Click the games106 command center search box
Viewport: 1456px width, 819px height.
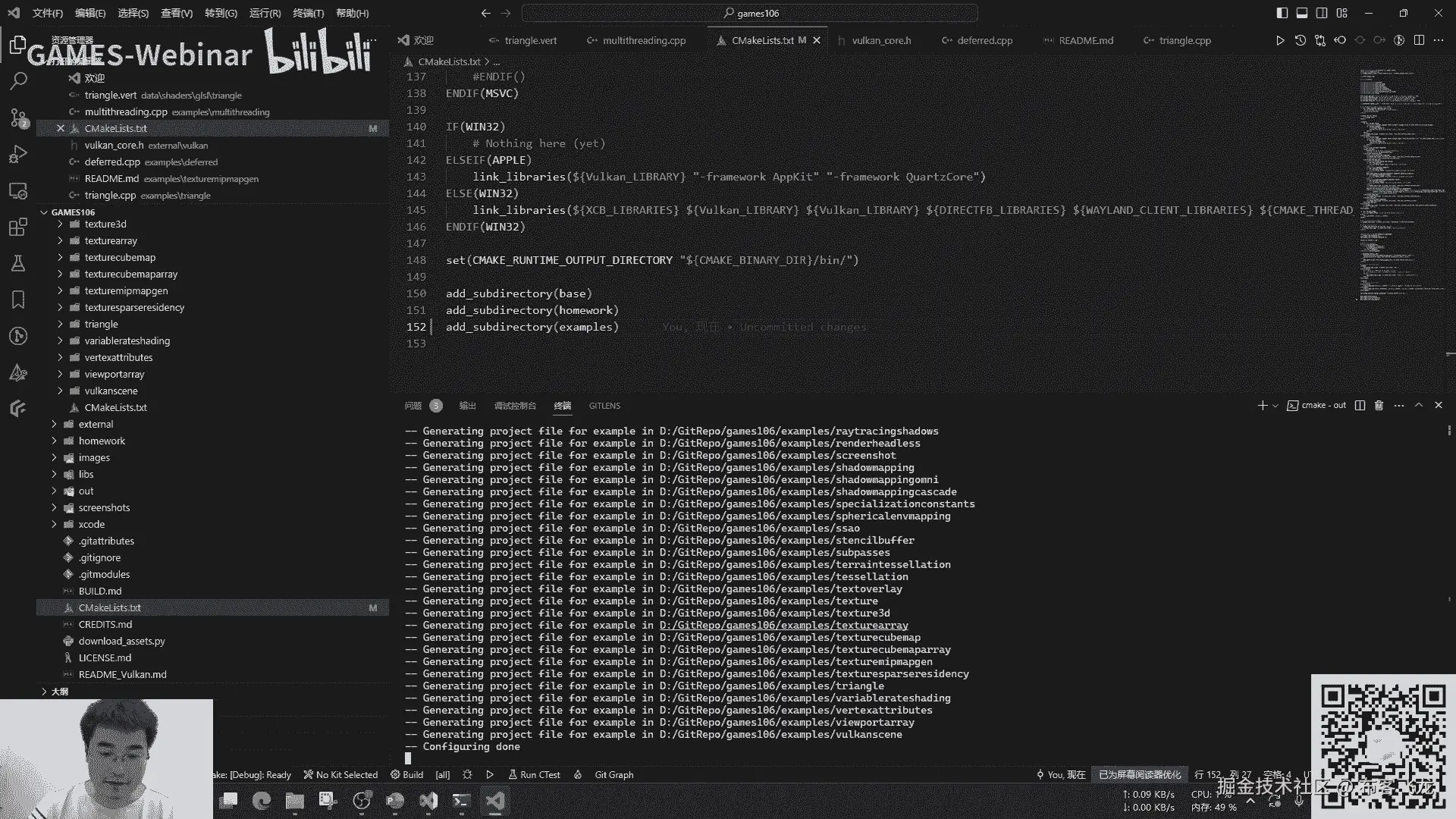pos(750,13)
